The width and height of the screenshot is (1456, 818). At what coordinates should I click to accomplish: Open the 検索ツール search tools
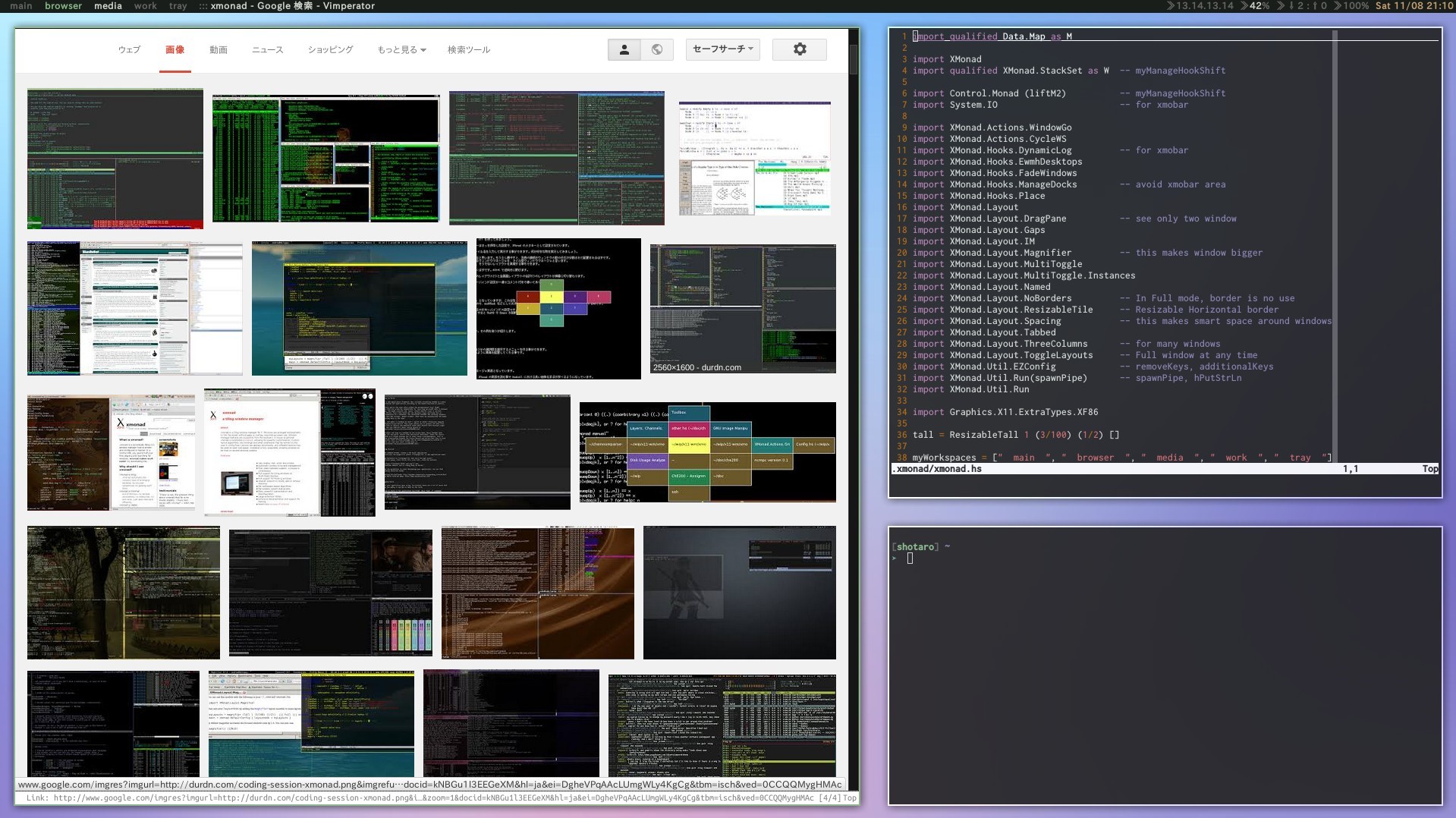(x=468, y=49)
